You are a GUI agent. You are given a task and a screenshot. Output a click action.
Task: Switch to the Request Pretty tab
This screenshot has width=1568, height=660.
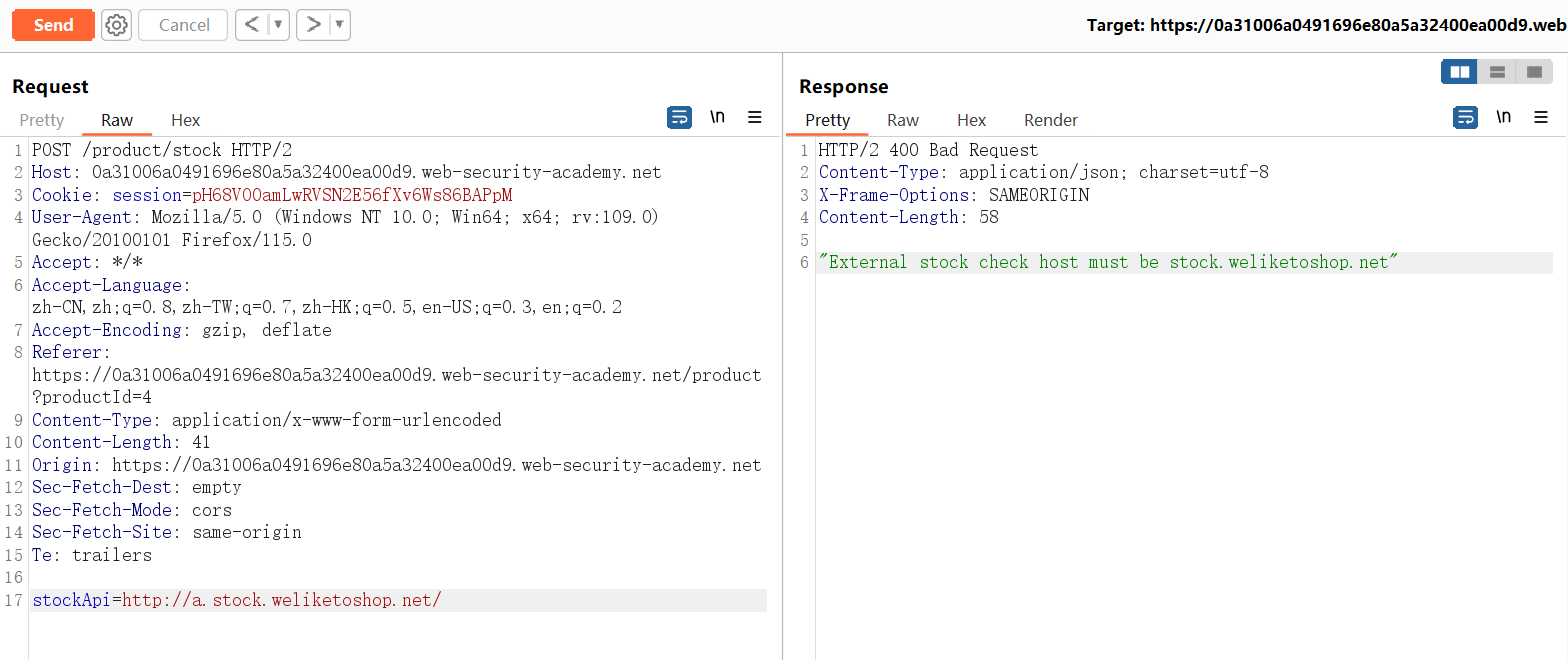(x=42, y=120)
